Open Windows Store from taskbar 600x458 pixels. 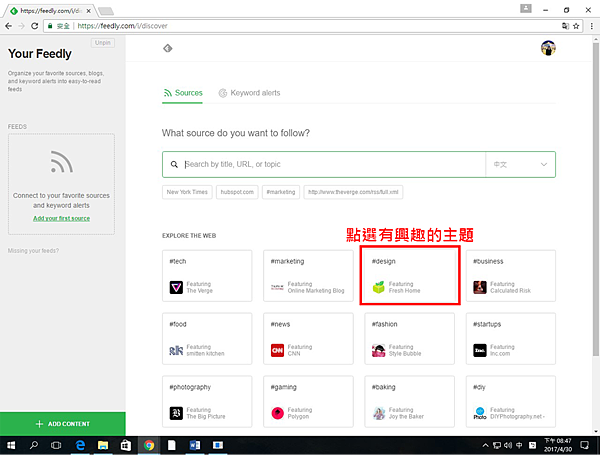[126, 445]
